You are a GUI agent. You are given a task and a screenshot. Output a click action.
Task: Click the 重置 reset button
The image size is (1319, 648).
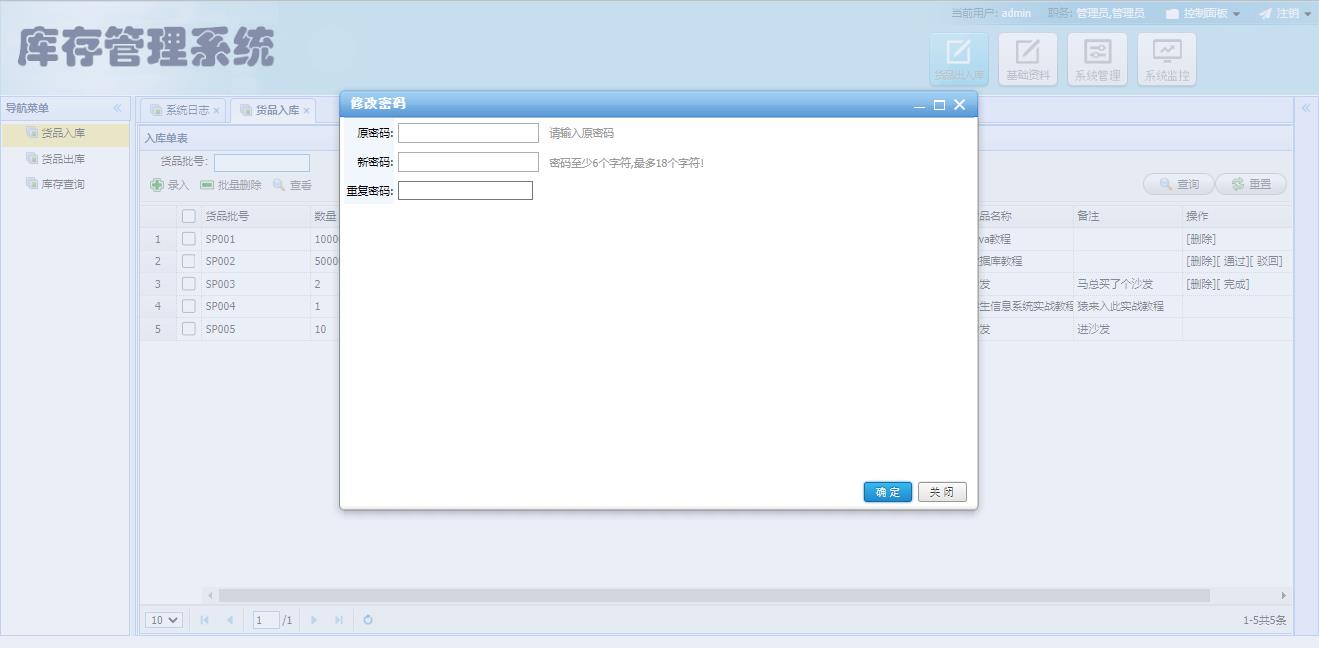[1251, 184]
